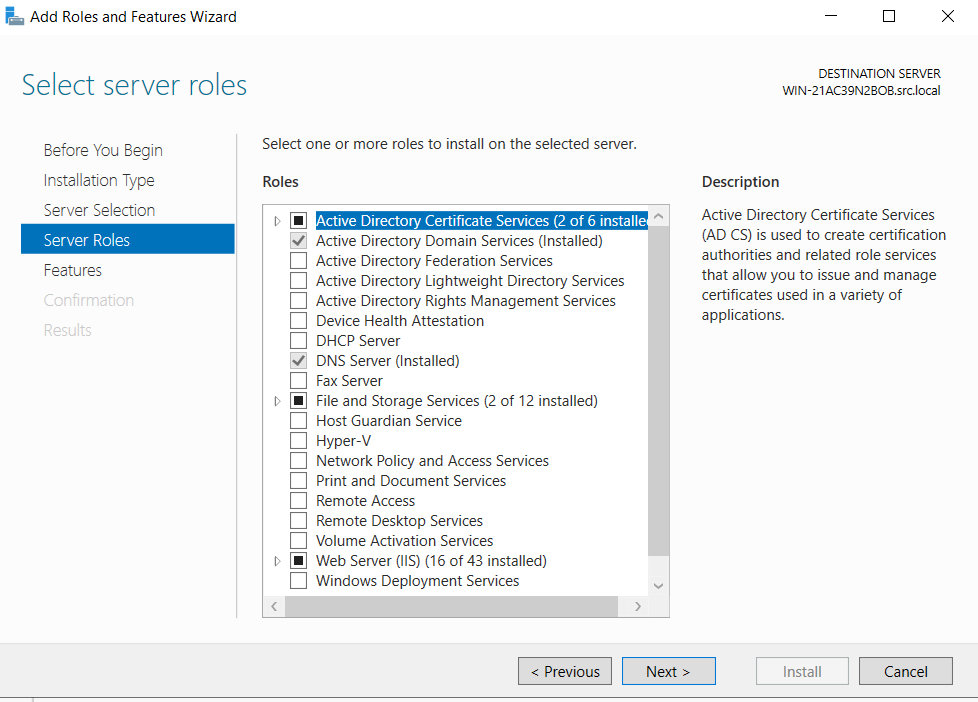Check the Fax Server role
Screen dimensions: 978x702
[x=299, y=381]
